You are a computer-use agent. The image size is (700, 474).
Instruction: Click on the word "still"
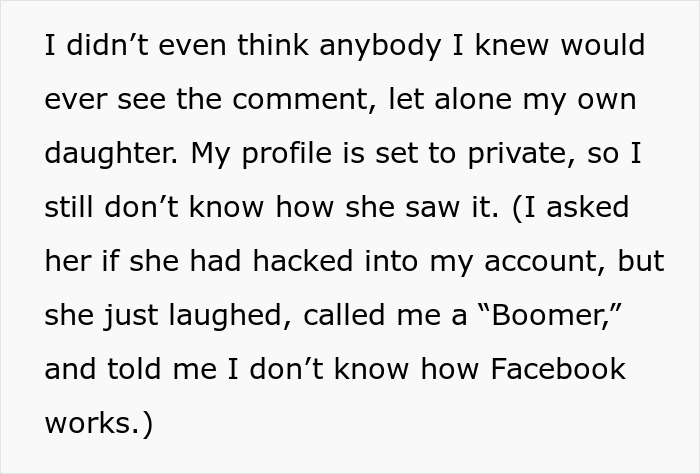tap(69, 207)
